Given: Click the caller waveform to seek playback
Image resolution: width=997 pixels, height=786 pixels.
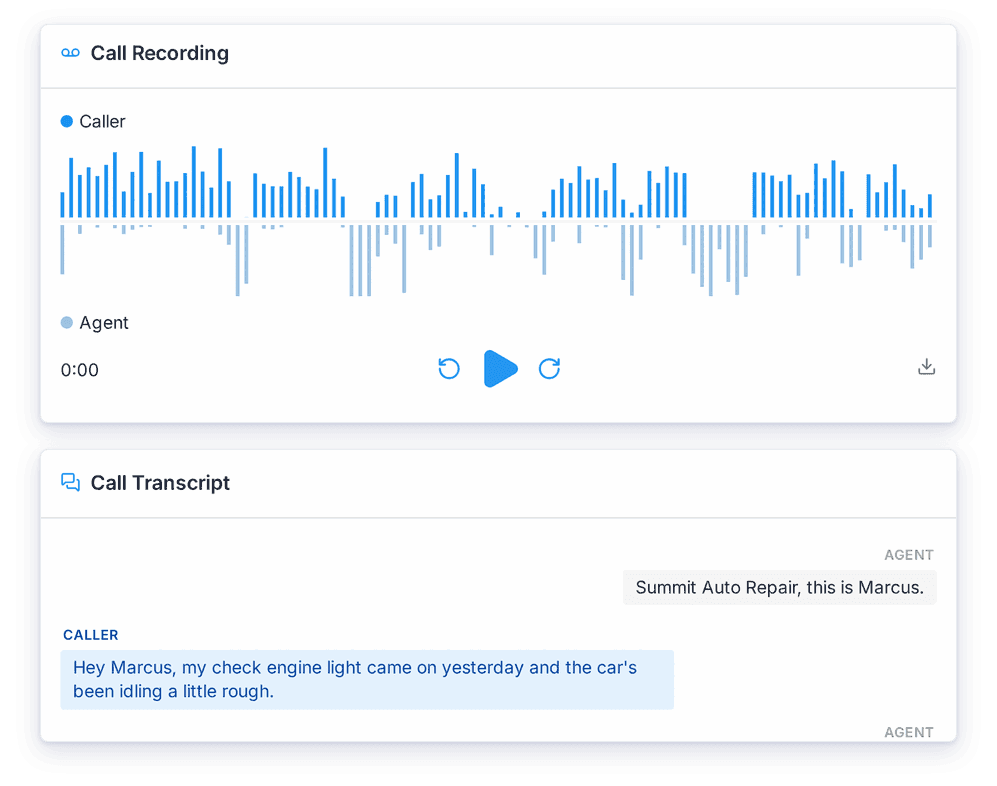Looking at the screenshot, I should pos(497,183).
